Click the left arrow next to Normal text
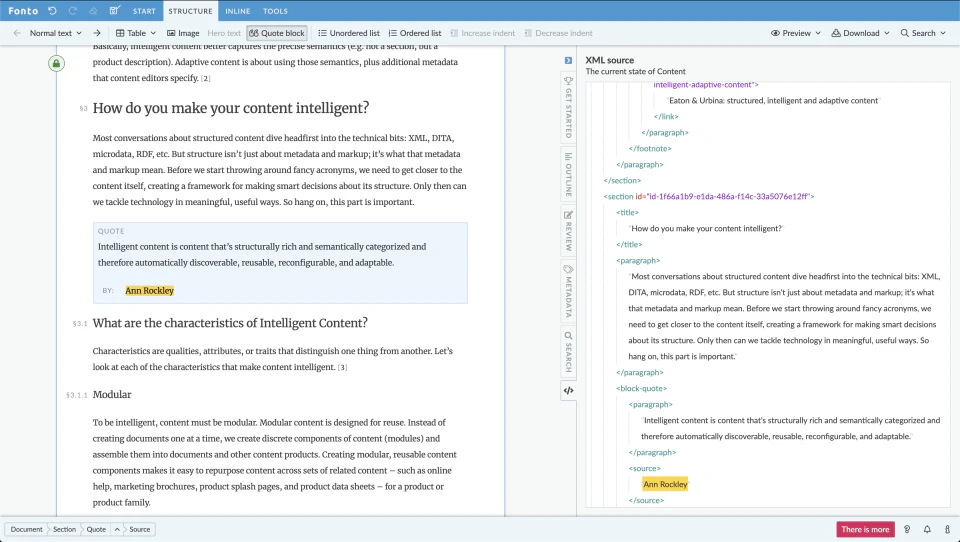This screenshot has height=542, width=960. tap(17, 33)
